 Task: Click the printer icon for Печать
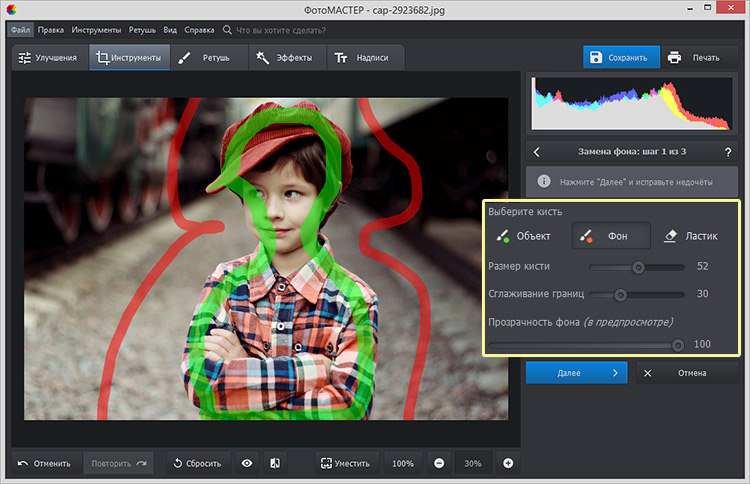(675, 58)
